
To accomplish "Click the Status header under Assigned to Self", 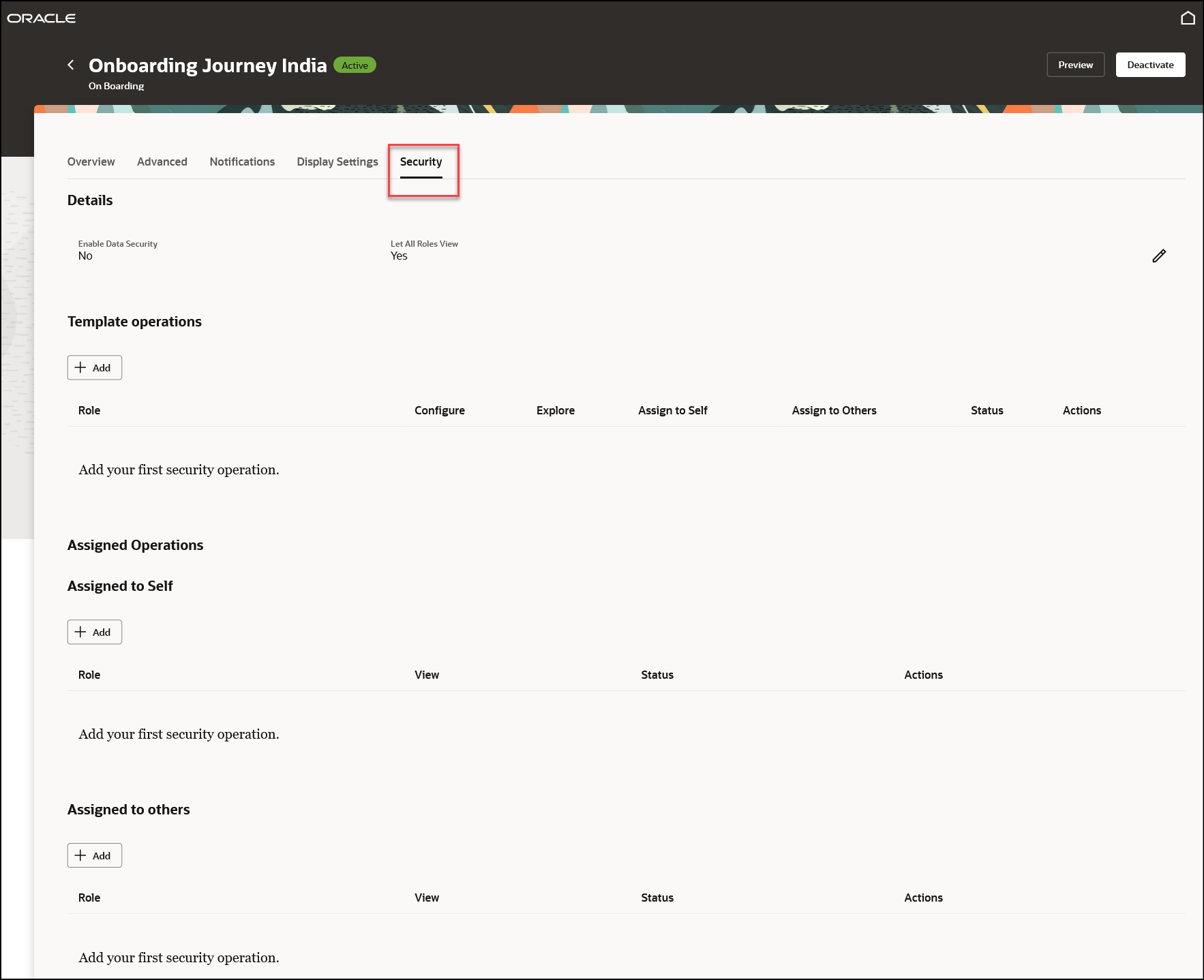I will [657, 675].
